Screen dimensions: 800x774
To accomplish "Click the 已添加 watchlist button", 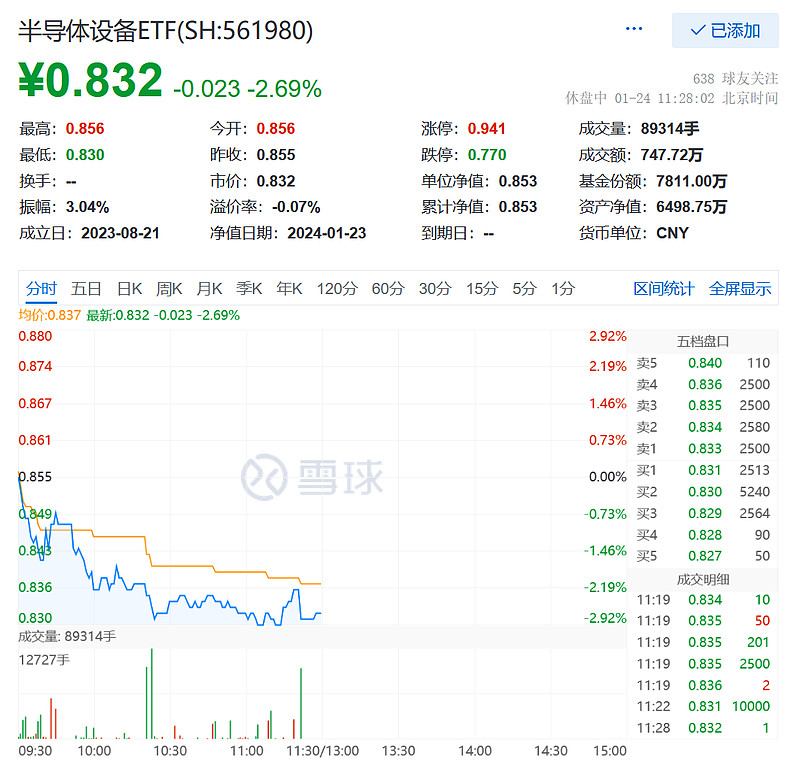I will (727, 30).
